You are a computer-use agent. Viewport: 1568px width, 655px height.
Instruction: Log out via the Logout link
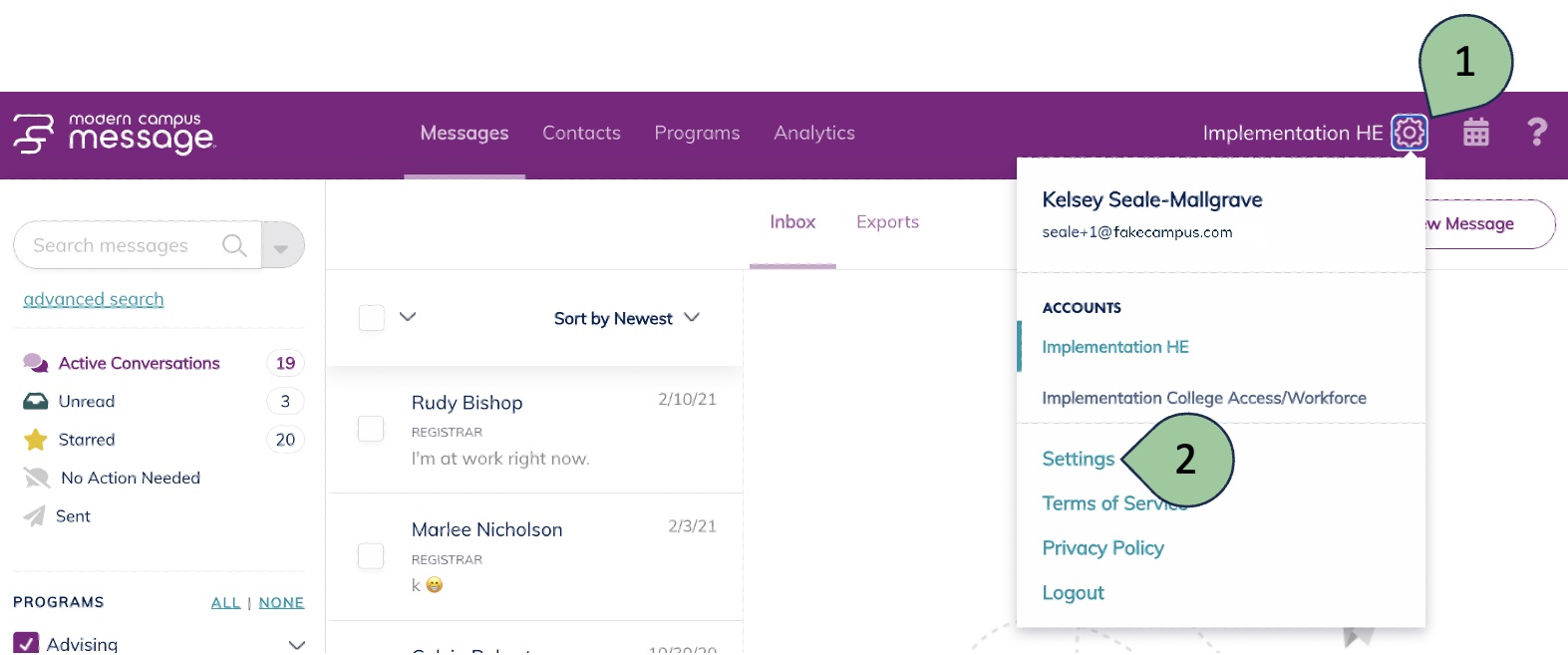1073,593
